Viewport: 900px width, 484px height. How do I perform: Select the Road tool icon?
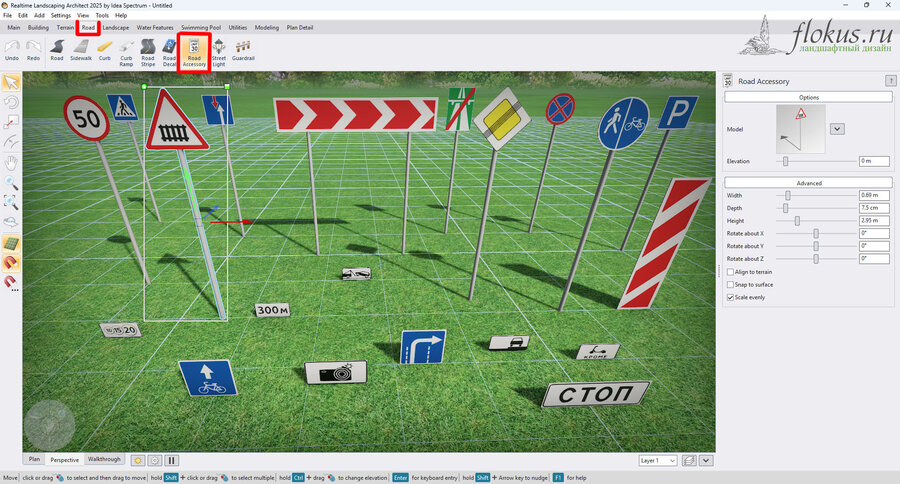(57, 51)
